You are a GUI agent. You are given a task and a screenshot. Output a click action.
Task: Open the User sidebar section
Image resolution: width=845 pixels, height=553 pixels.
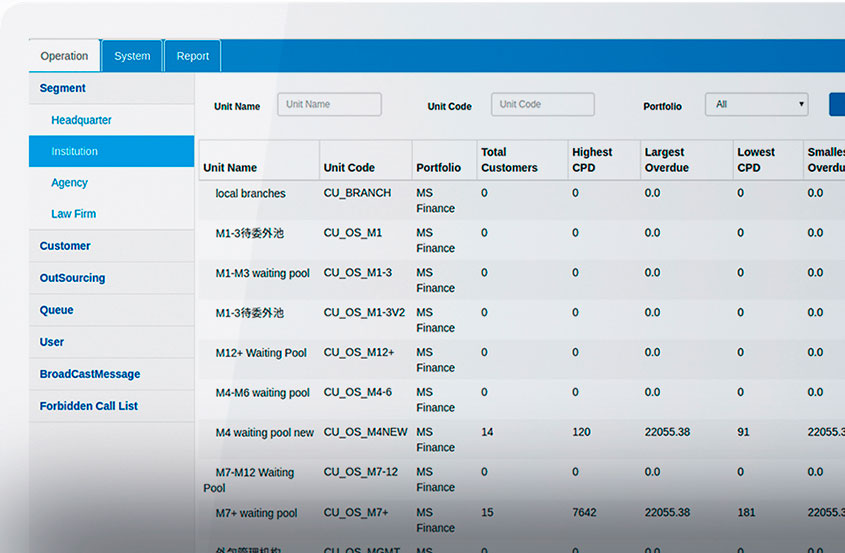[112, 342]
